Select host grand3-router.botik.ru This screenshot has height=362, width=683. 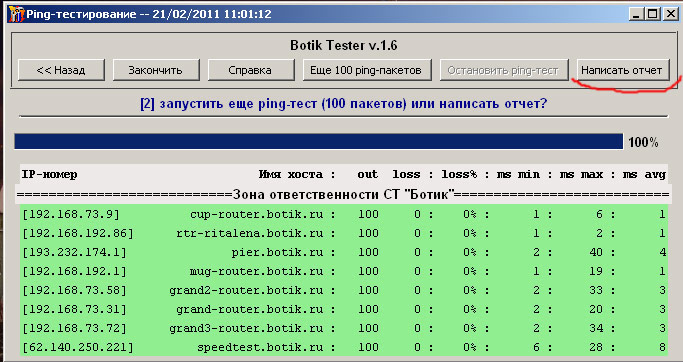click(246, 328)
